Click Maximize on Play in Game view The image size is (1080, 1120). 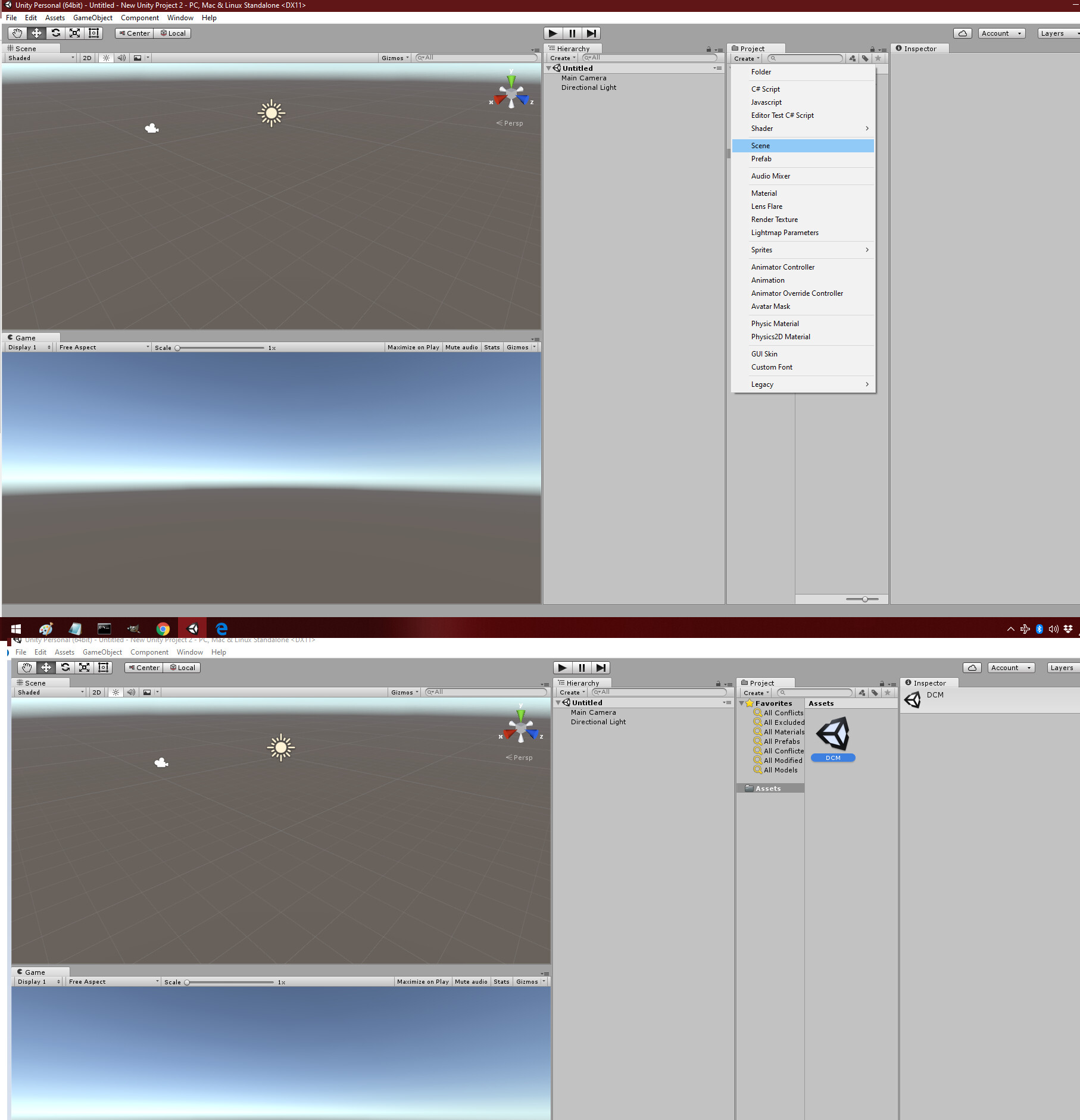413,347
